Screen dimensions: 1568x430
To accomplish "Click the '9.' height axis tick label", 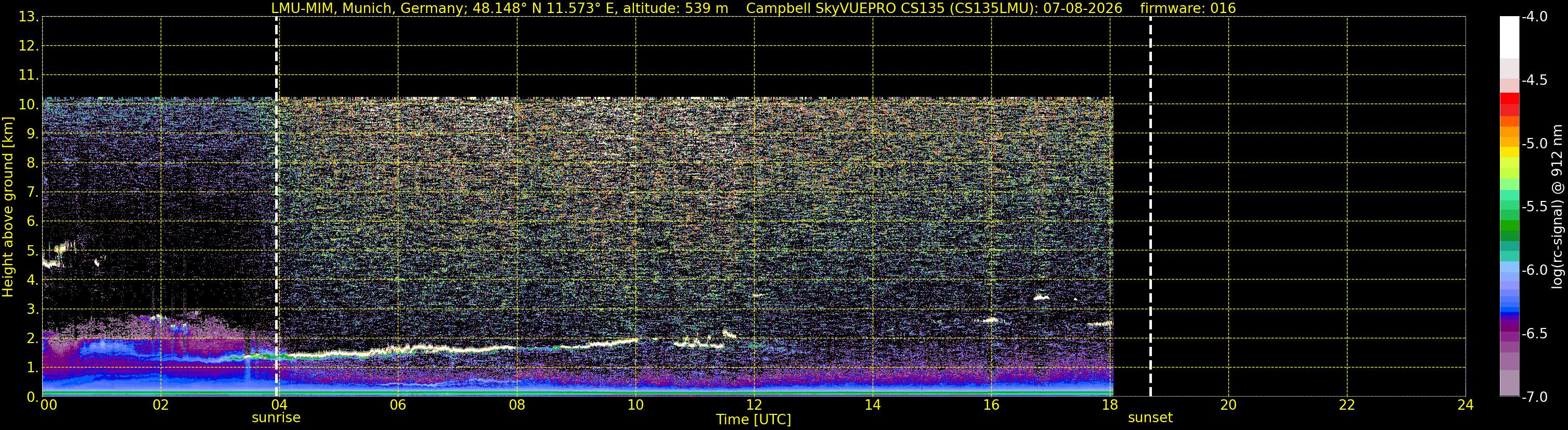I will point(32,134).
